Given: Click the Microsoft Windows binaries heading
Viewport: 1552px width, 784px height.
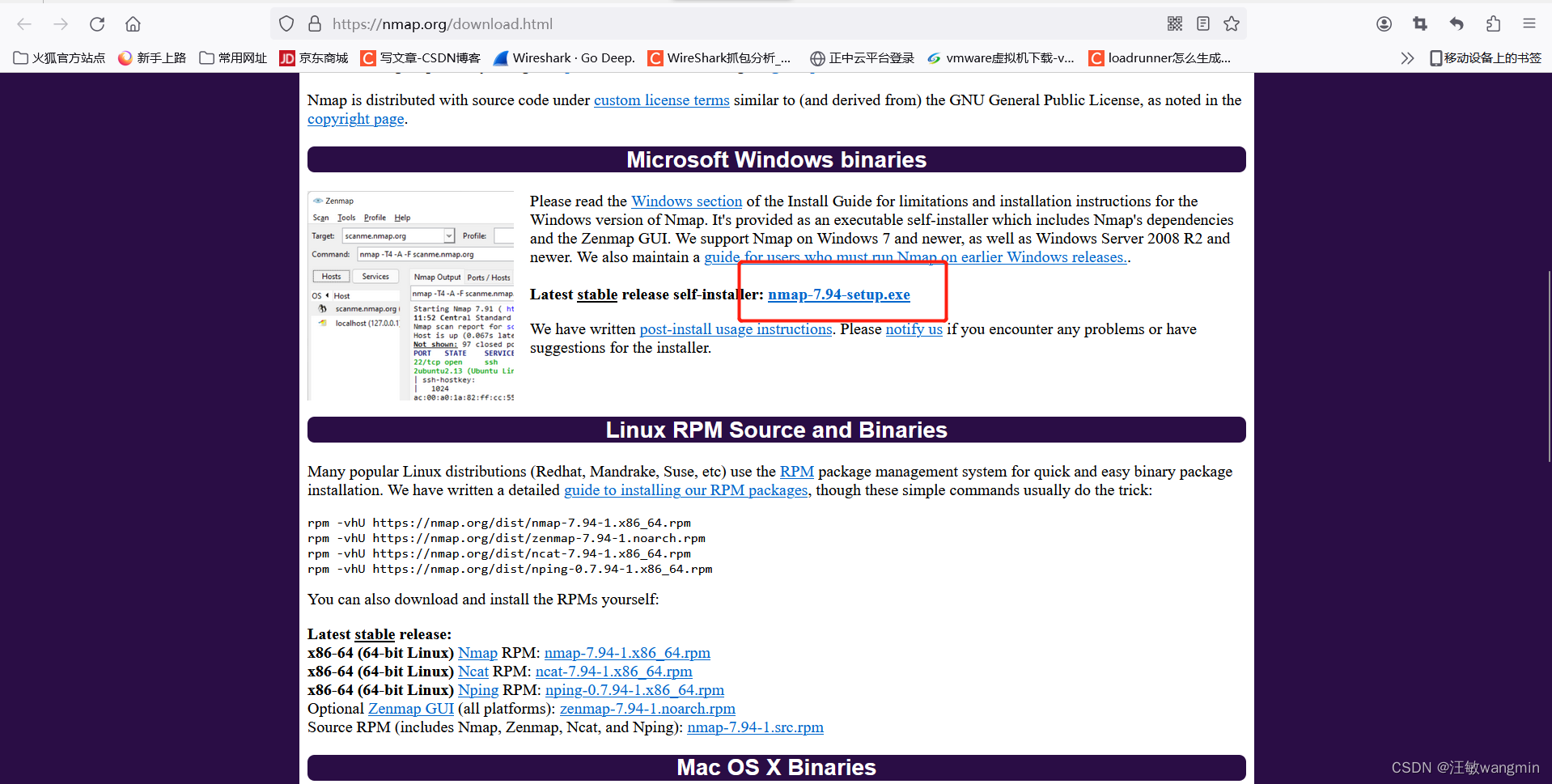Looking at the screenshot, I should (777, 159).
